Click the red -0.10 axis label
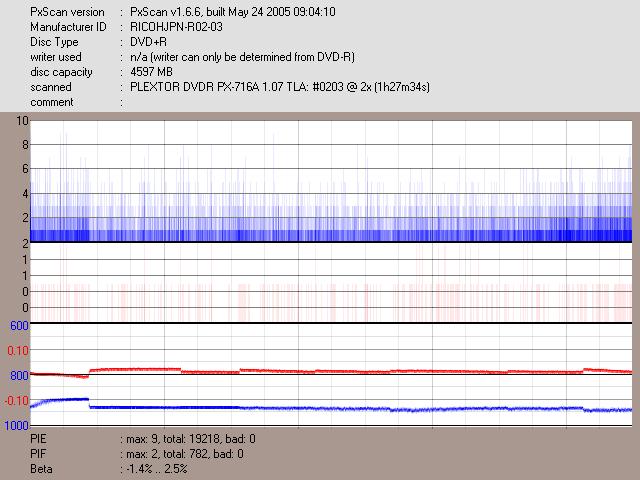This screenshot has width=640, height=480. tap(17, 400)
